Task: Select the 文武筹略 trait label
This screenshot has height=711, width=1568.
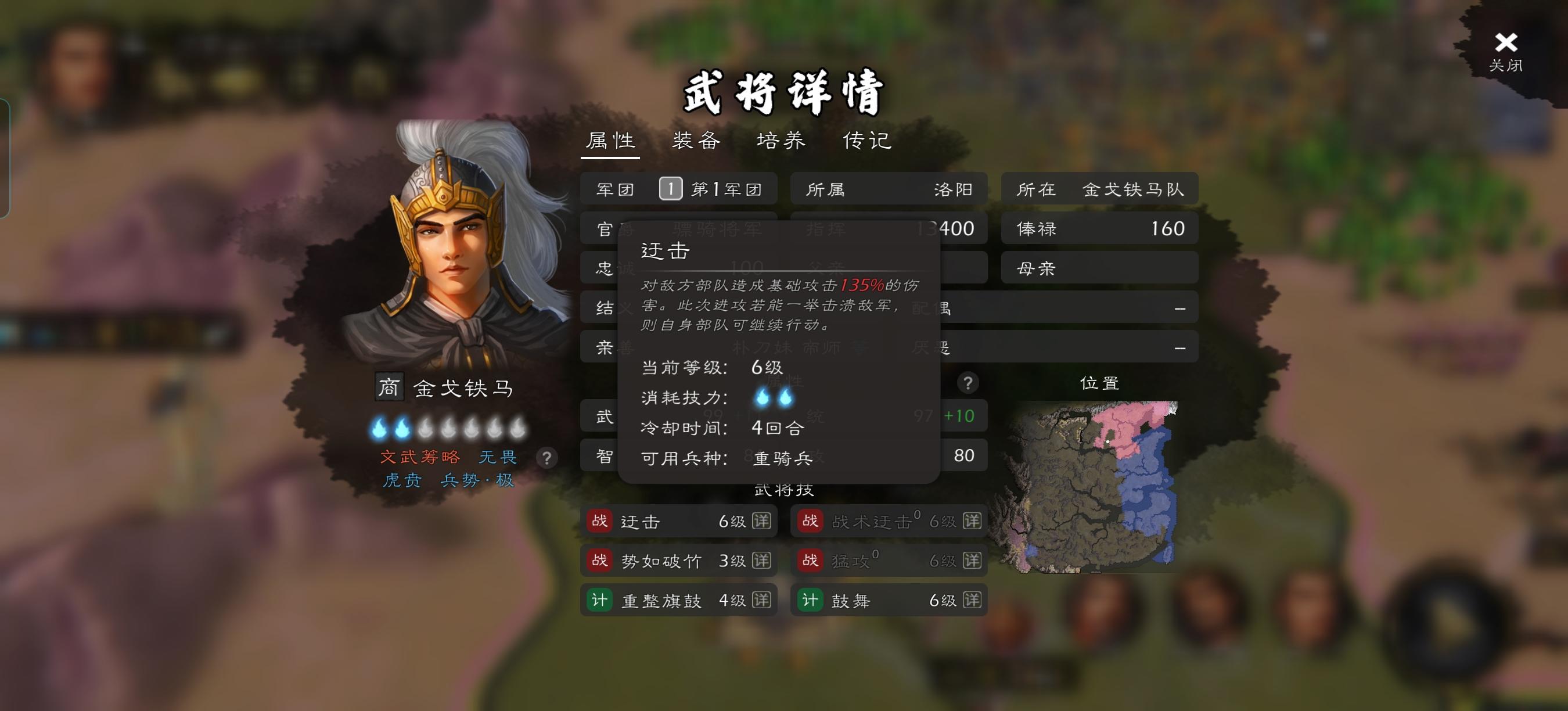Action: coord(420,457)
